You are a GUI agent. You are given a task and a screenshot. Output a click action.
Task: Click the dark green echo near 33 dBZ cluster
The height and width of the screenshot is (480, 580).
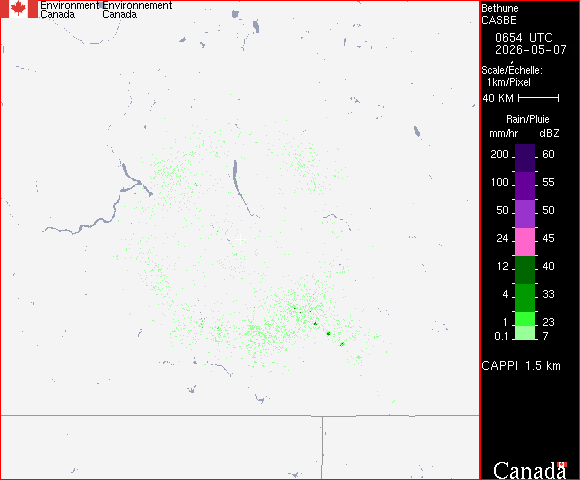coord(328,334)
